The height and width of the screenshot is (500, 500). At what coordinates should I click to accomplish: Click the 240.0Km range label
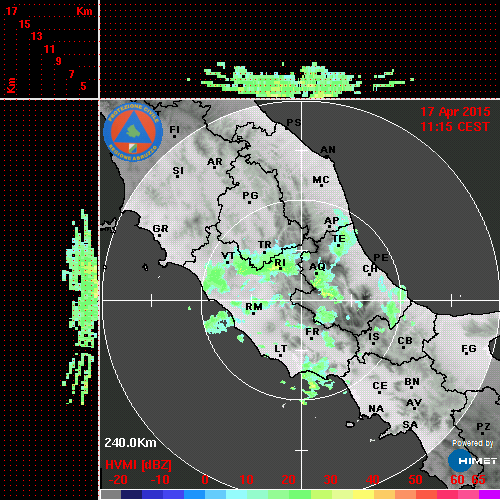(130, 443)
